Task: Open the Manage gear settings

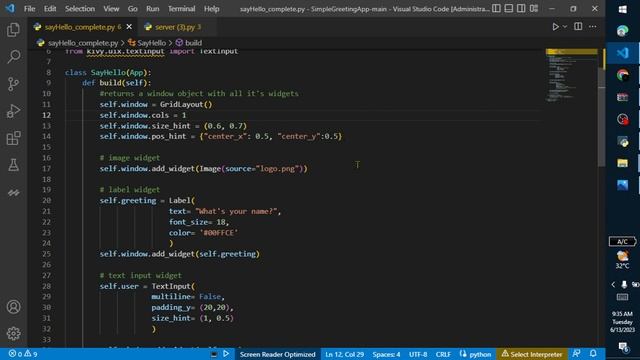Action: (x=13, y=333)
